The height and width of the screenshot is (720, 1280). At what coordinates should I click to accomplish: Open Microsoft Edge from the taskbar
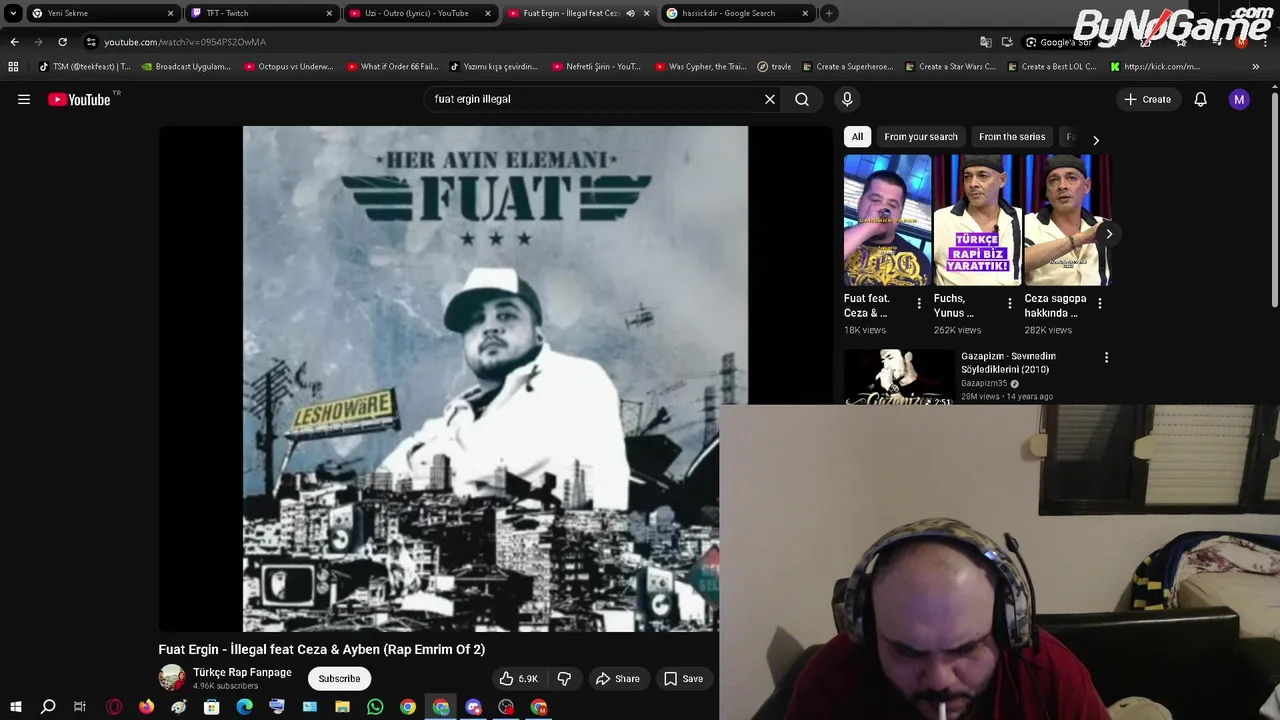click(244, 707)
